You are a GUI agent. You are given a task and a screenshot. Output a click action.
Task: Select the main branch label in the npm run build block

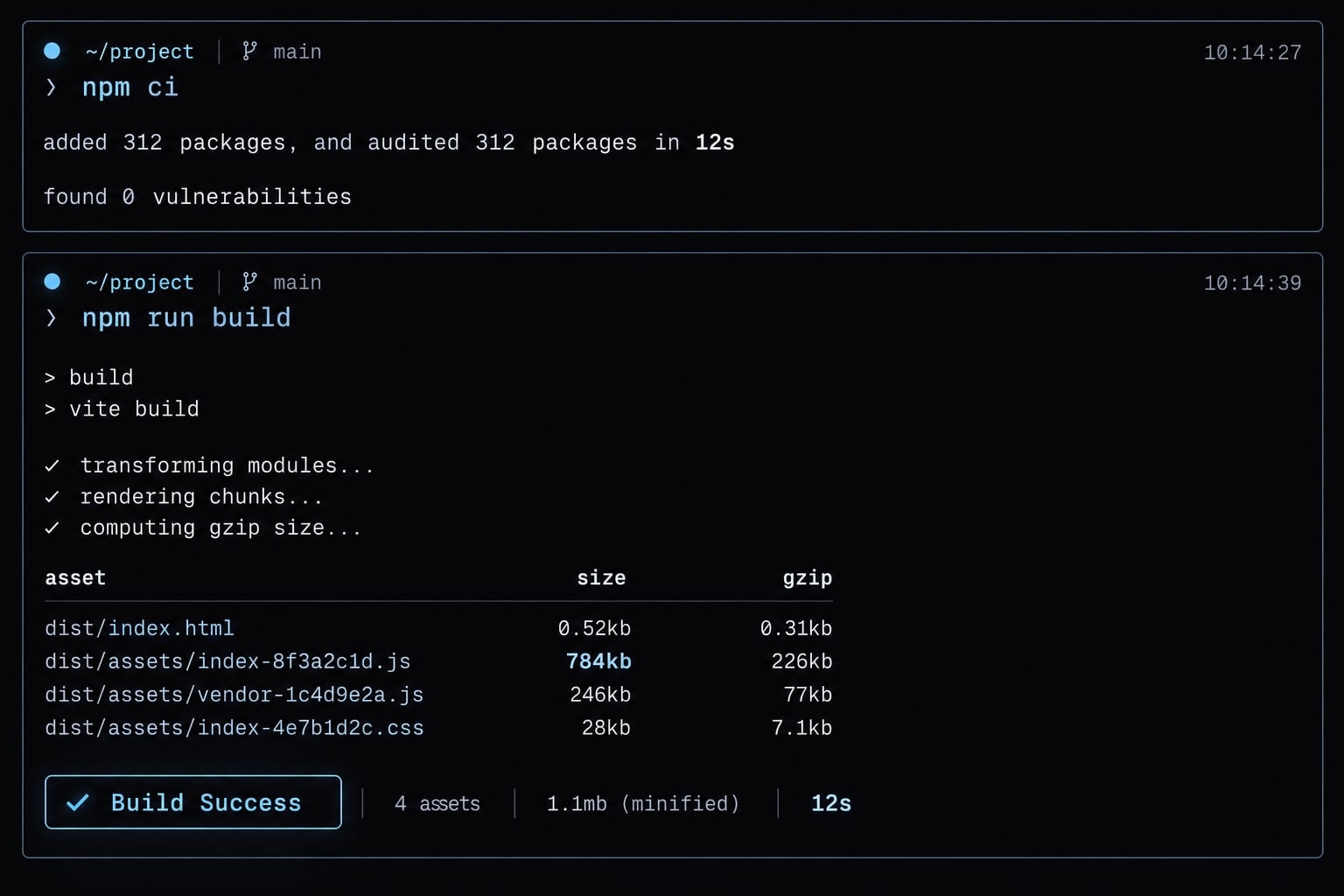(x=297, y=283)
